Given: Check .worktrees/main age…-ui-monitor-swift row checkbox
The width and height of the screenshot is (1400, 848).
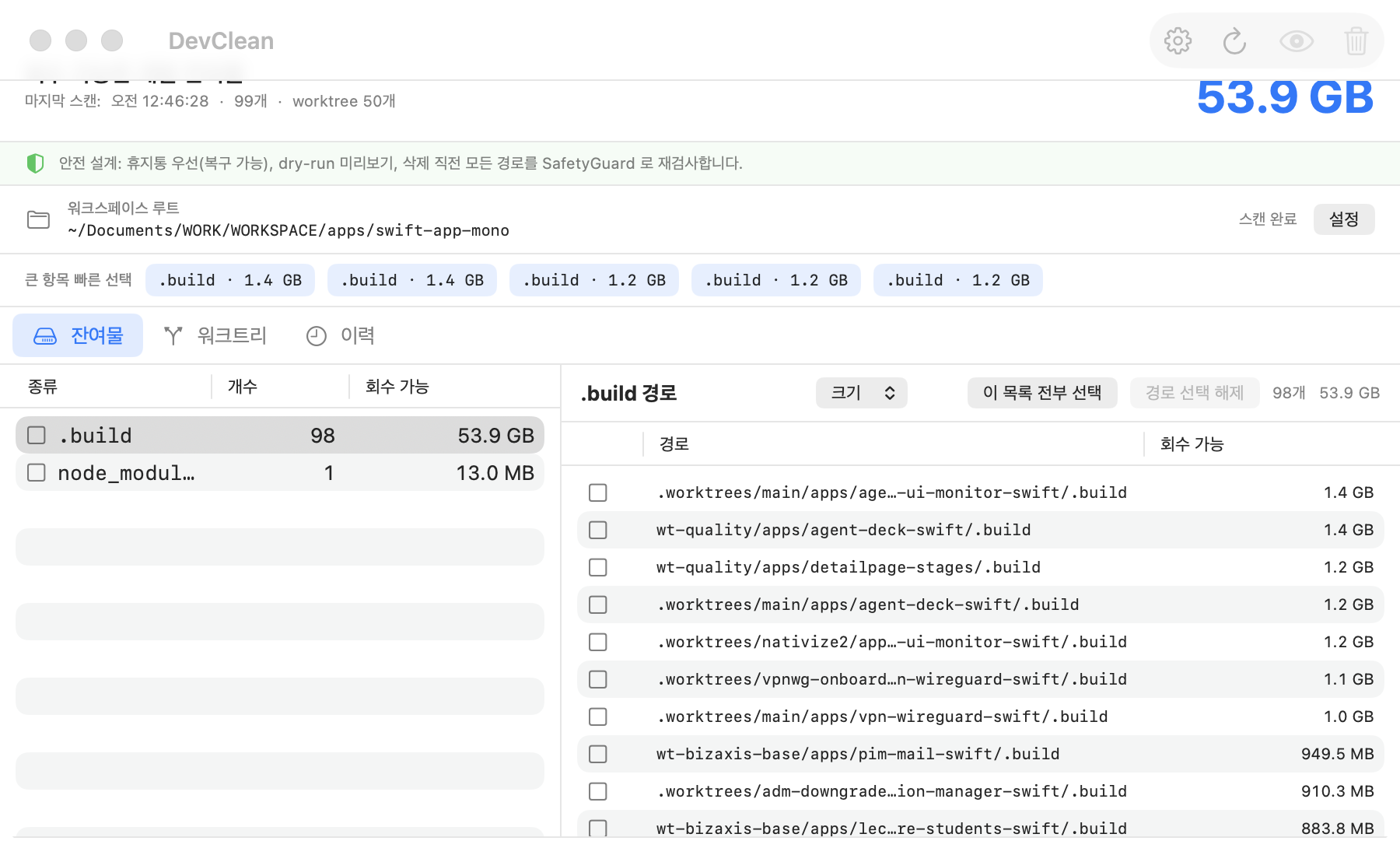Looking at the screenshot, I should [598, 492].
